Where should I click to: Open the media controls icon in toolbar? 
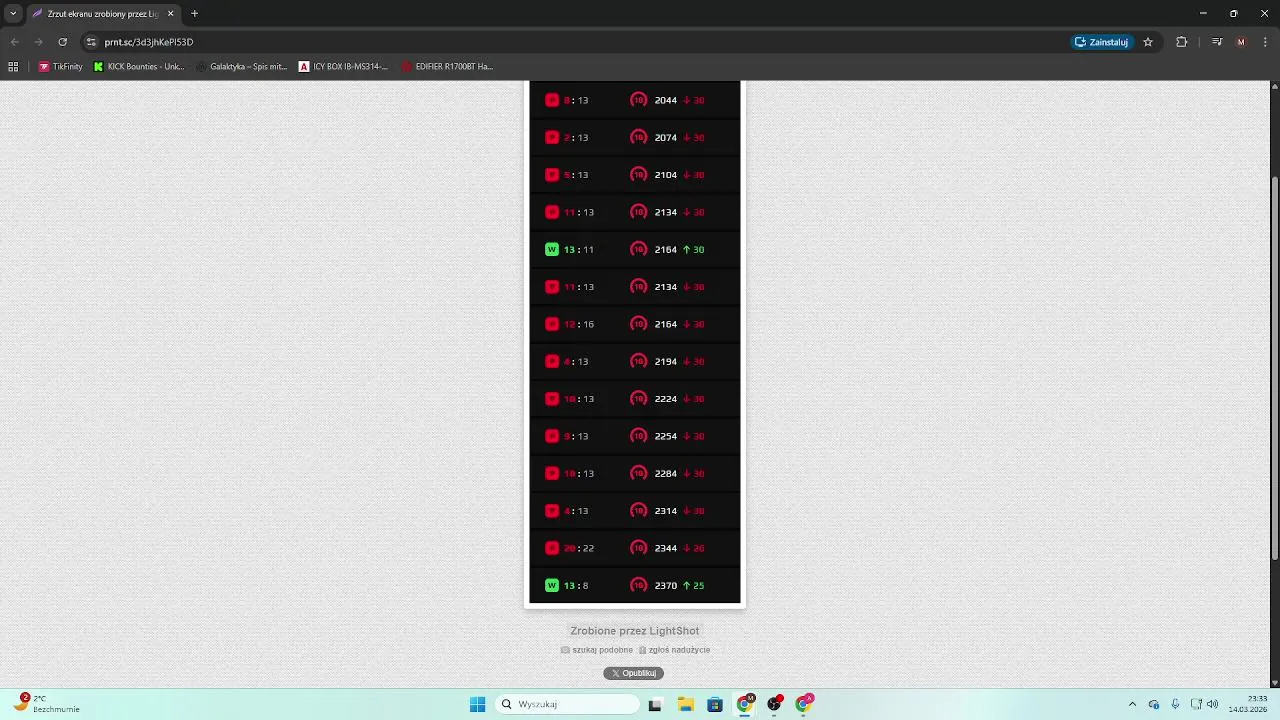1217,42
